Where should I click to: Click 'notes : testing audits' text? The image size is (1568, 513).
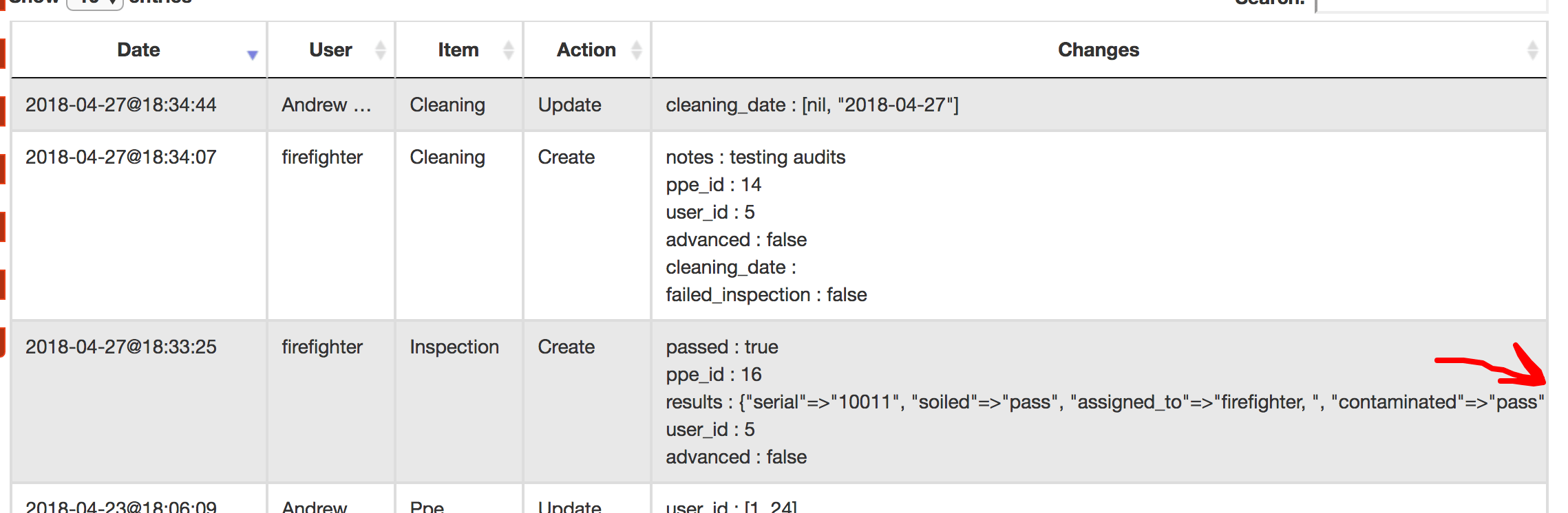[756, 157]
